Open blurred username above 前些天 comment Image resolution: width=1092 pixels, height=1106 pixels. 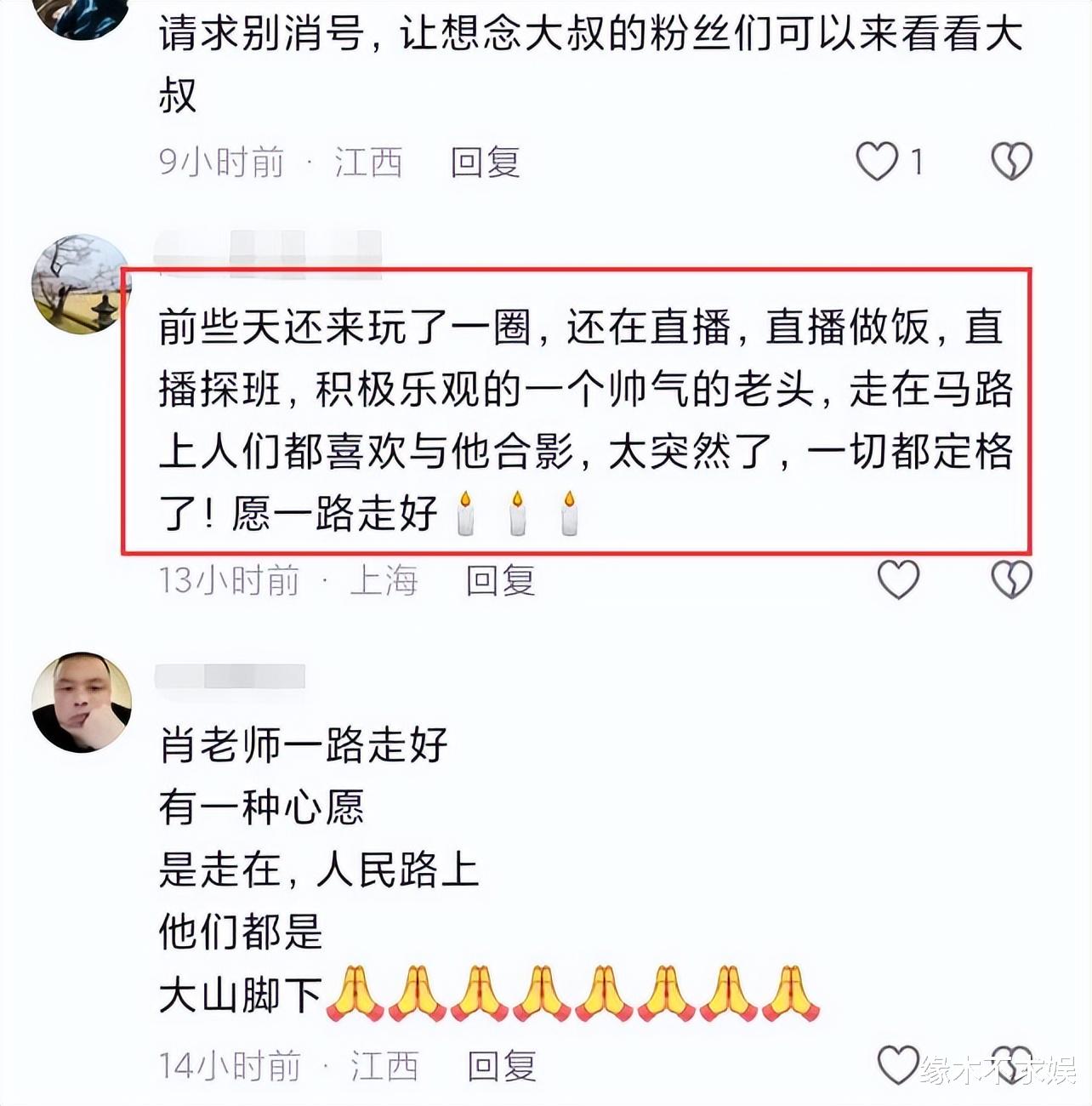pyautogui.click(x=268, y=254)
